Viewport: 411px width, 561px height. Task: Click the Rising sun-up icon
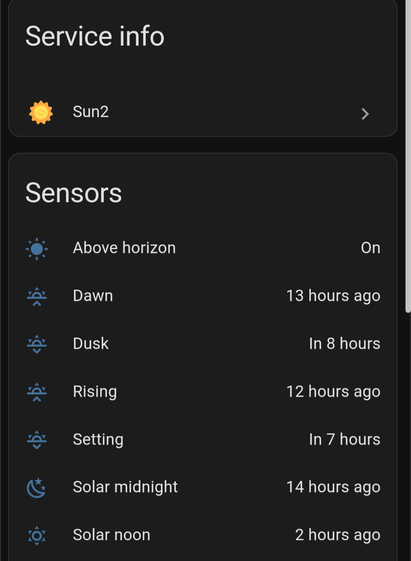(x=37, y=392)
